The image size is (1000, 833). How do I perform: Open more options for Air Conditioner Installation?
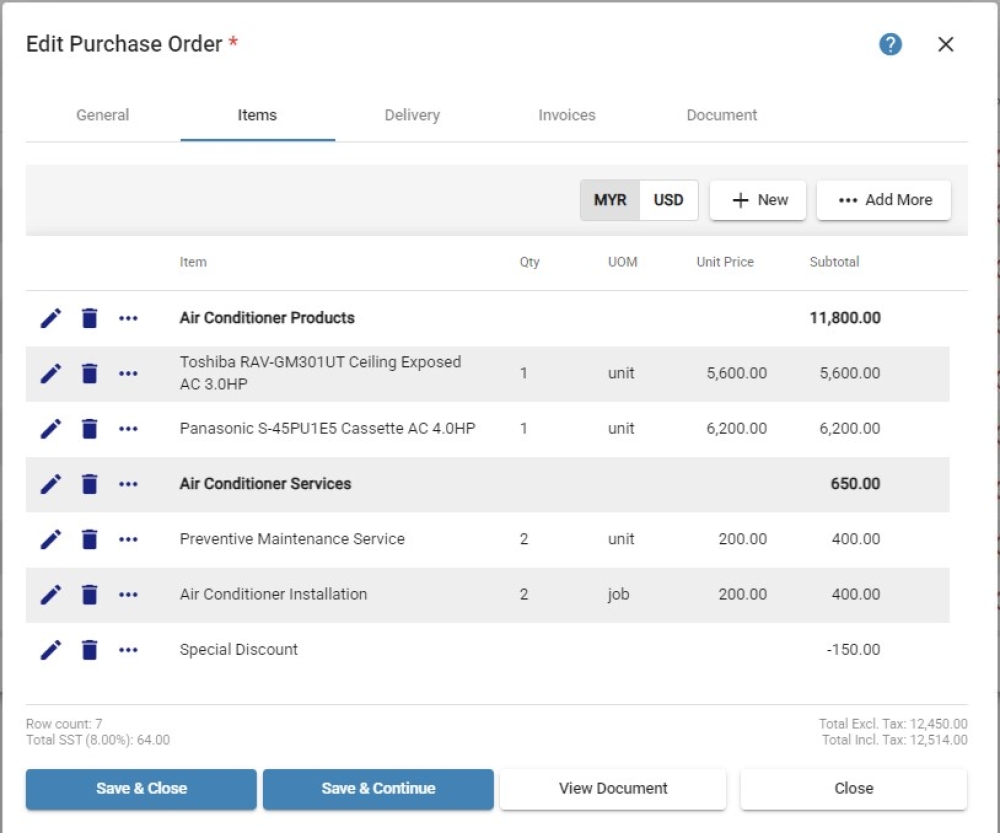(128, 595)
